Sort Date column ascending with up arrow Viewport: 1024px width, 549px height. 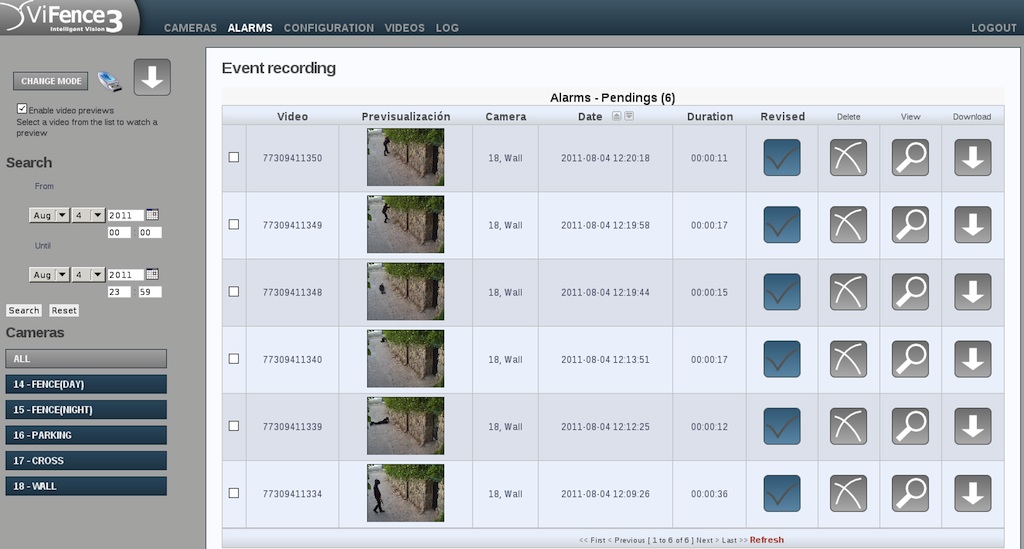tap(616, 117)
